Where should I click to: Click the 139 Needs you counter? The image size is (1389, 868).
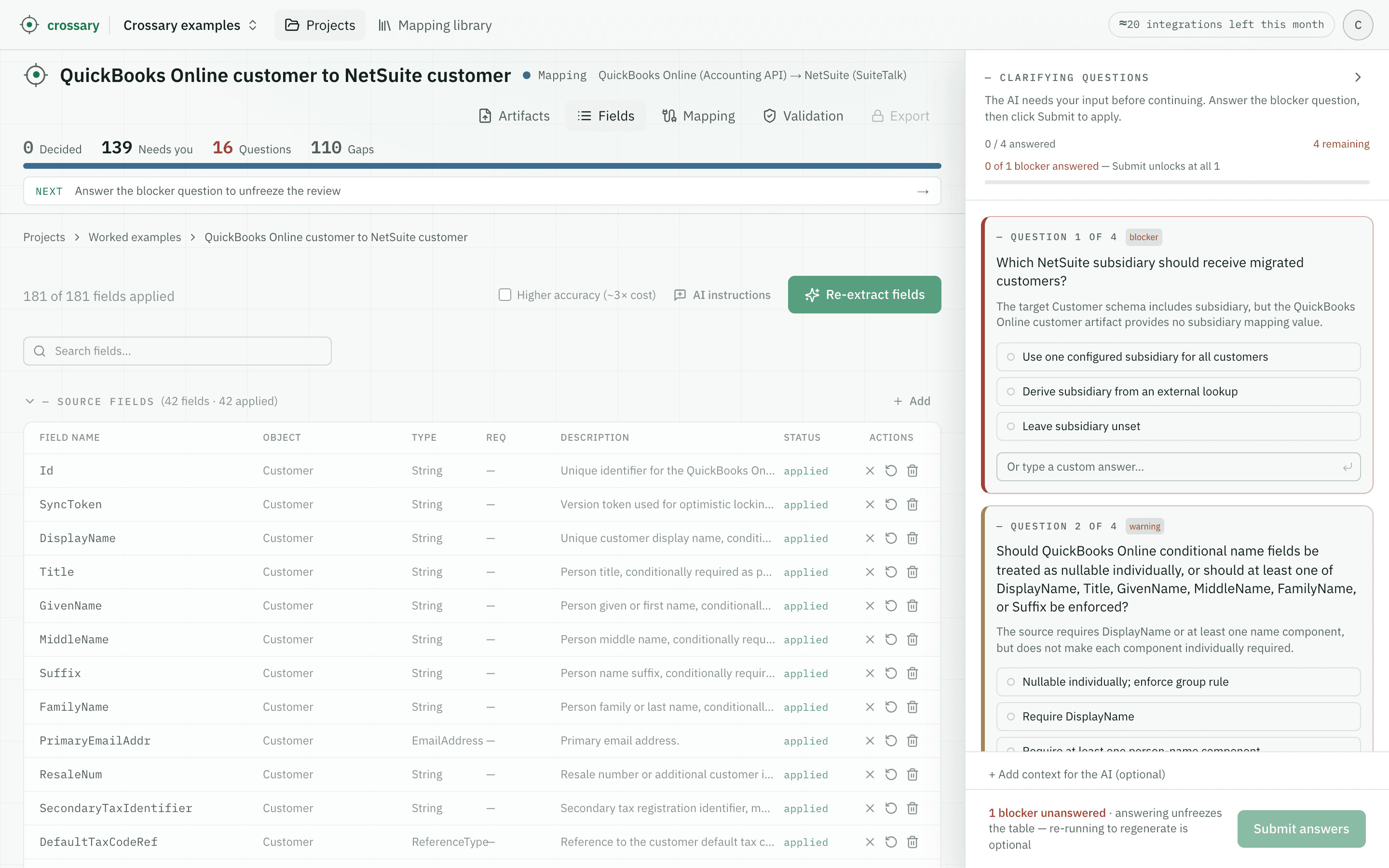pyautogui.click(x=147, y=148)
